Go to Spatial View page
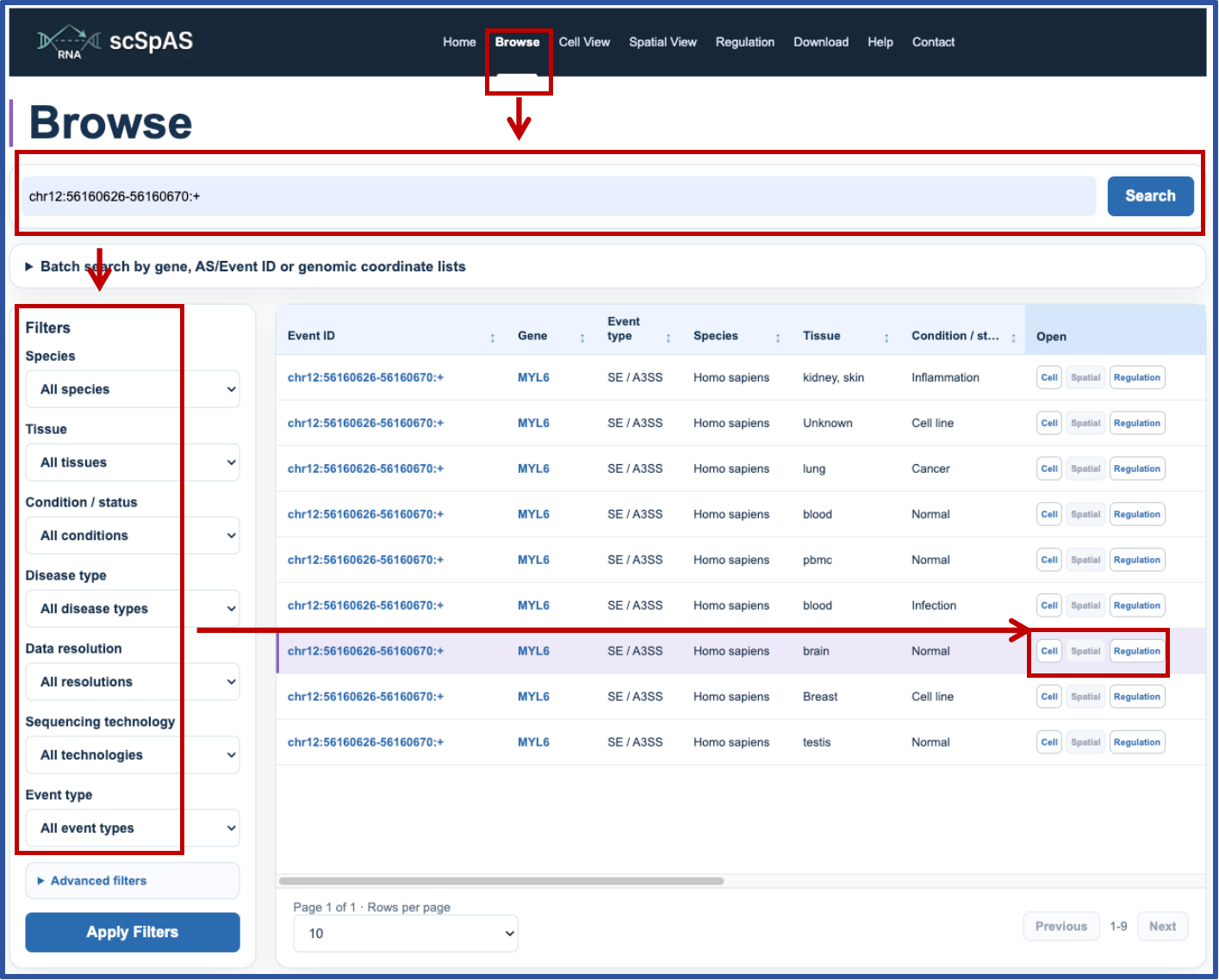 (662, 42)
